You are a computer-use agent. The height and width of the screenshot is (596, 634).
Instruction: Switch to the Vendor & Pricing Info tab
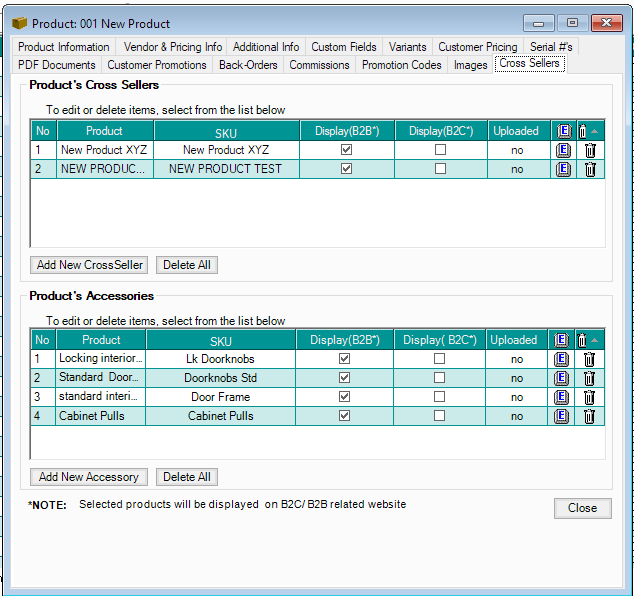172,47
